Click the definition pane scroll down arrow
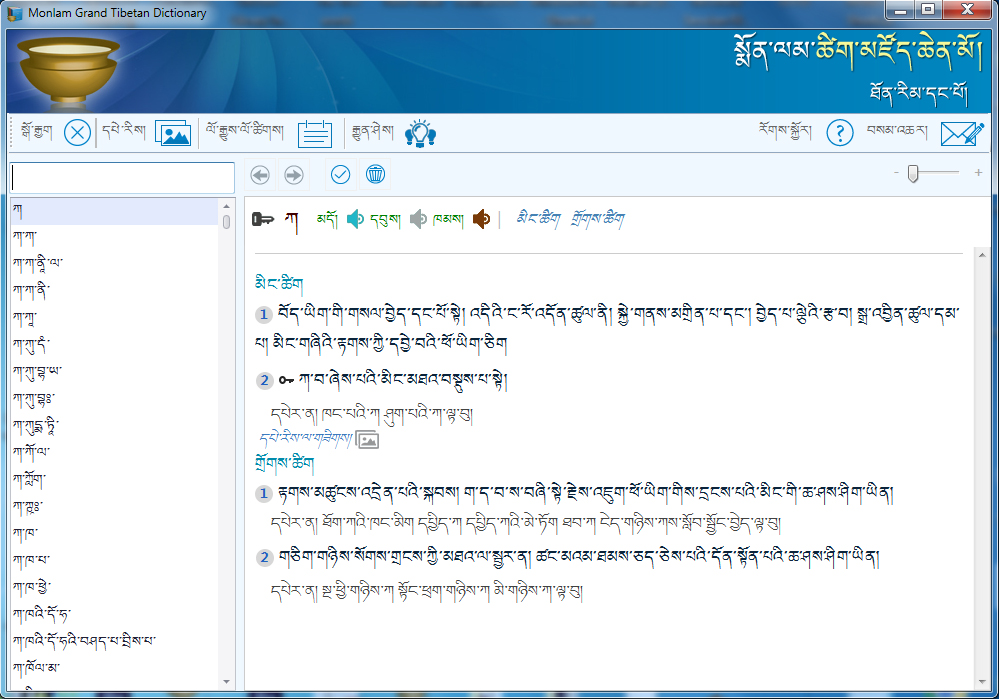The height and width of the screenshot is (699, 999). [x=982, y=682]
